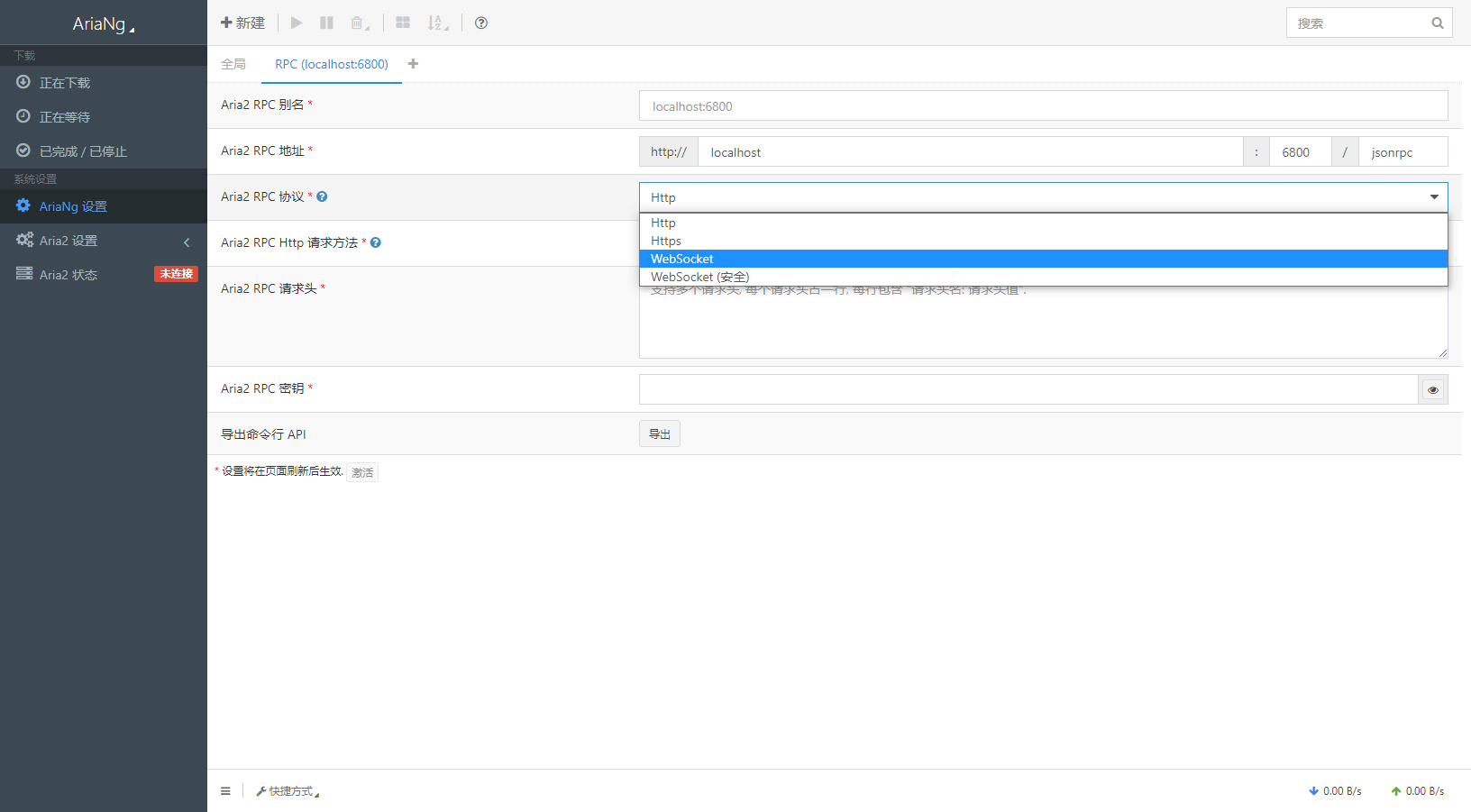Click help icon beside Http request method
1471x812 pixels.
[376, 242]
